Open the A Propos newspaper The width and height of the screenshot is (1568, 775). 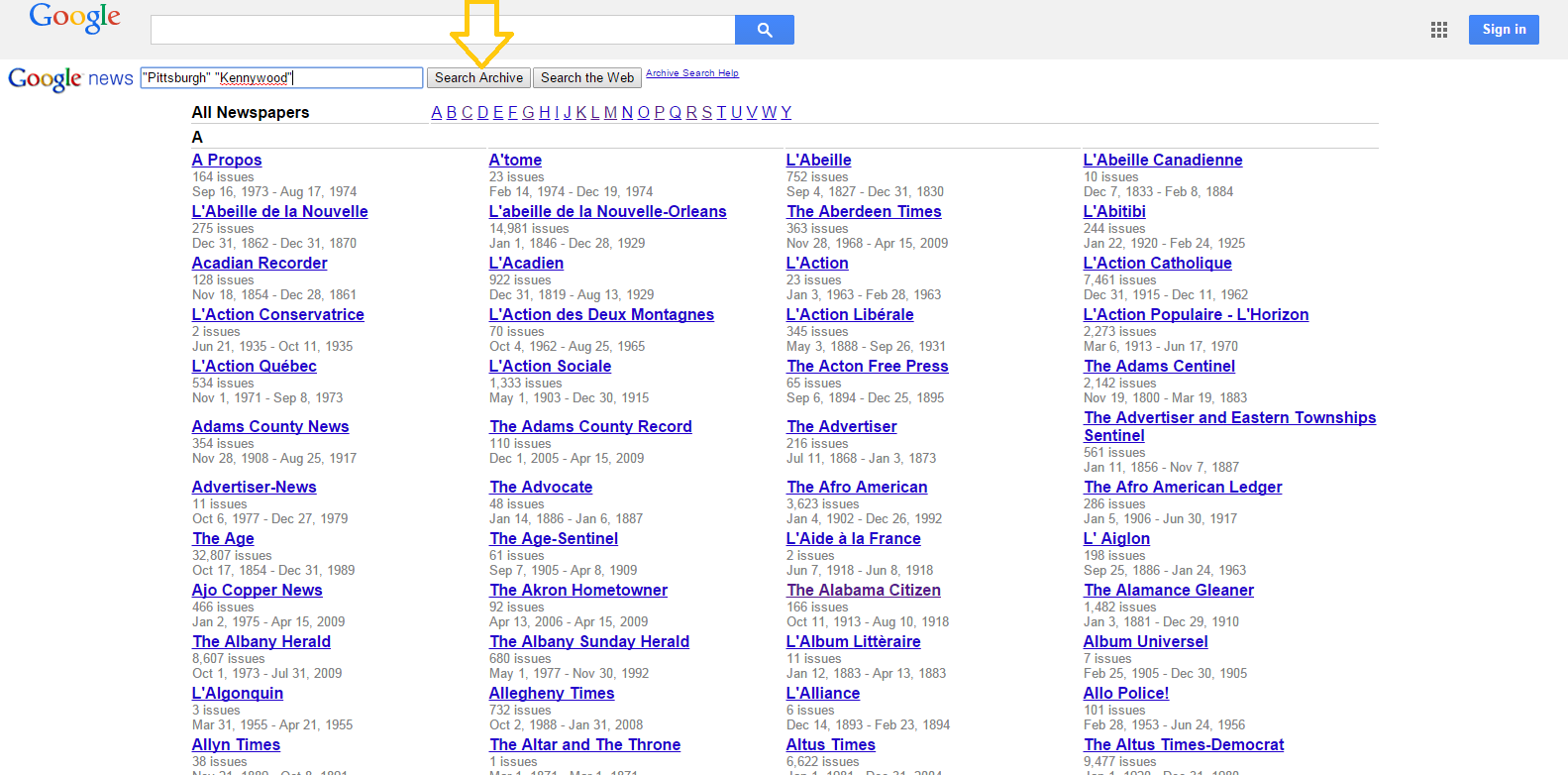227,161
